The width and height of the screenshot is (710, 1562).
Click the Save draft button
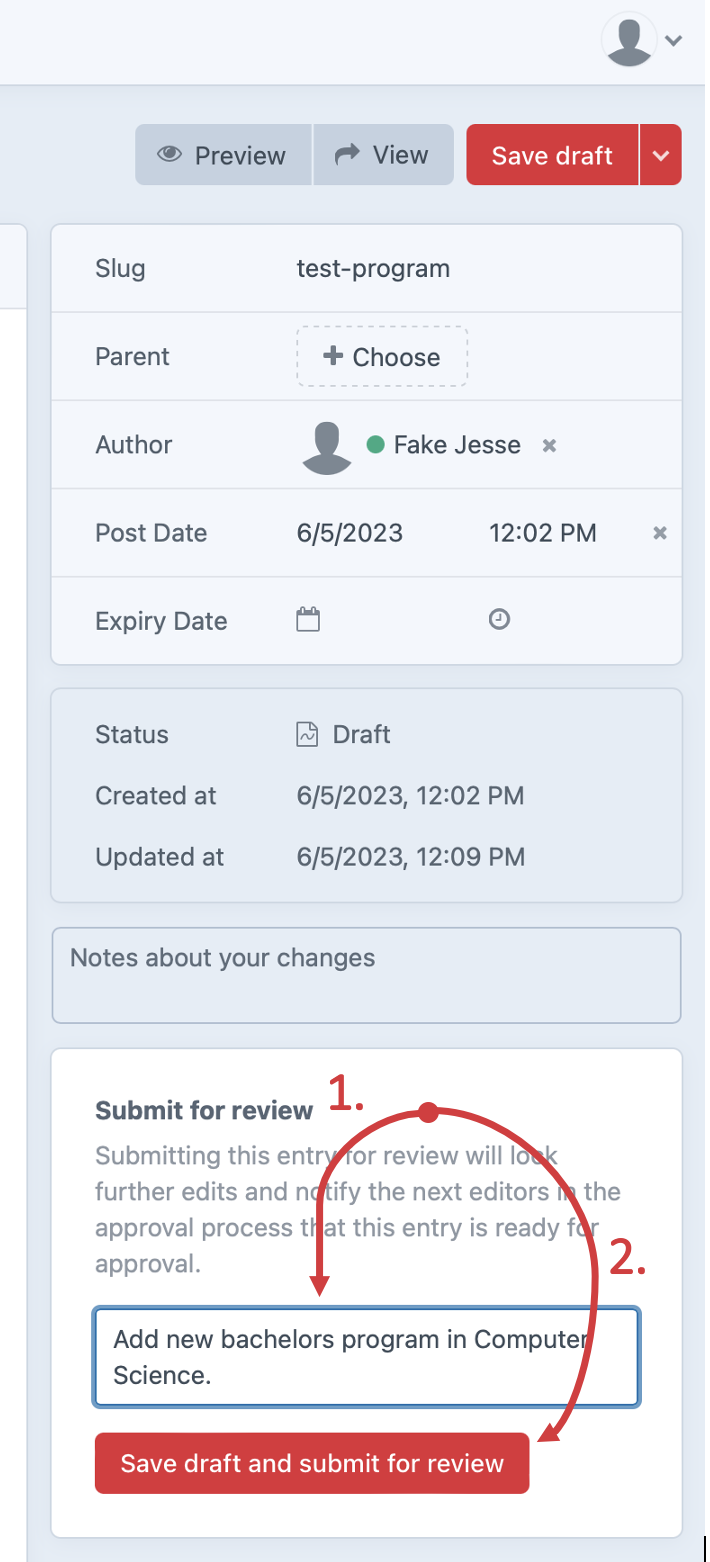click(x=552, y=155)
